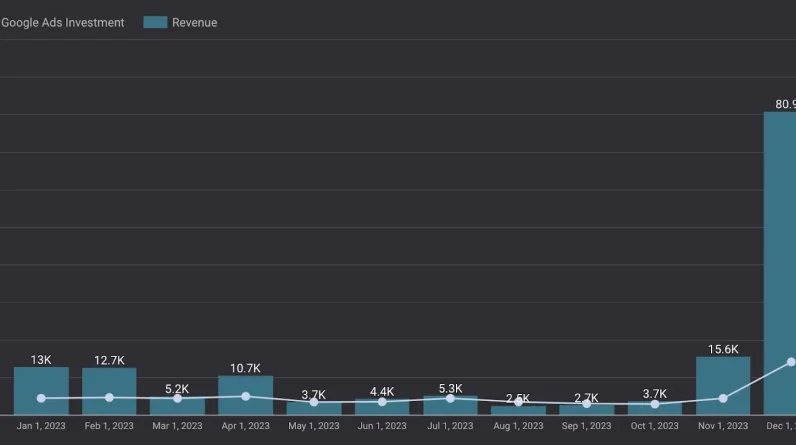This screenshot has height=445, width=796.
Task: Click the line data point for June 2023
Action: (x=382, y=402)
